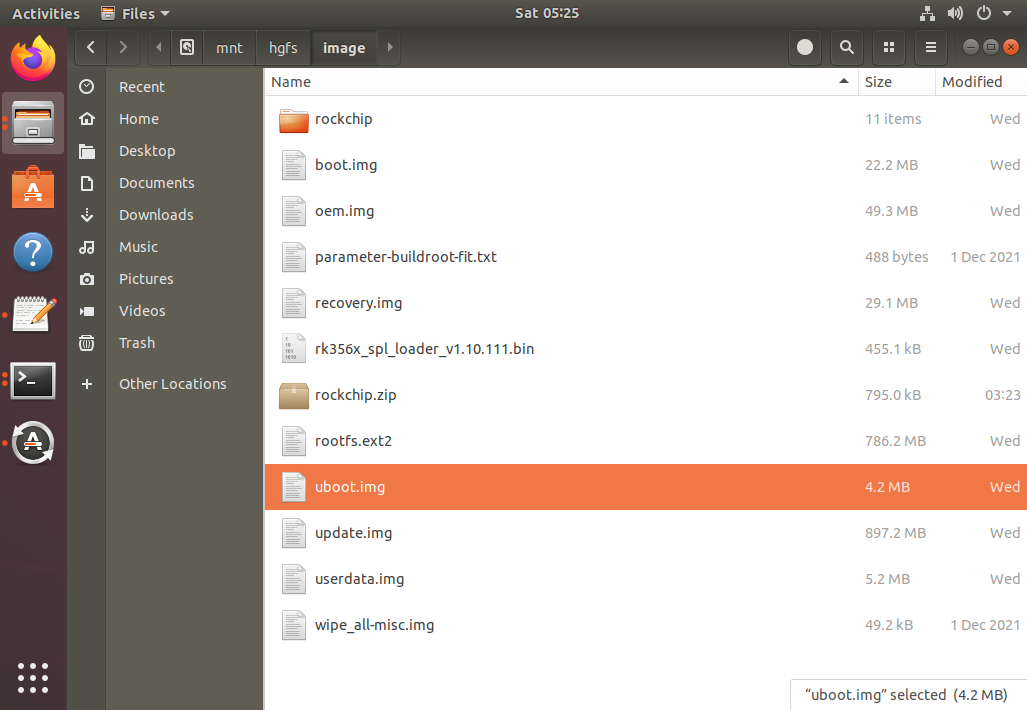This screenshot has height=710, width=1027.
Task: Expand the system power menu arrow
Action: 1007,13
